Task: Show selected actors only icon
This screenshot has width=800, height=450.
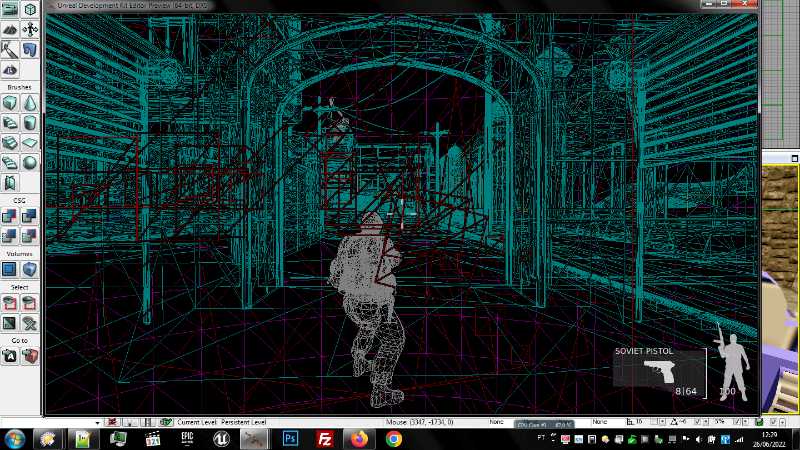Action: (x=10, y=303)
